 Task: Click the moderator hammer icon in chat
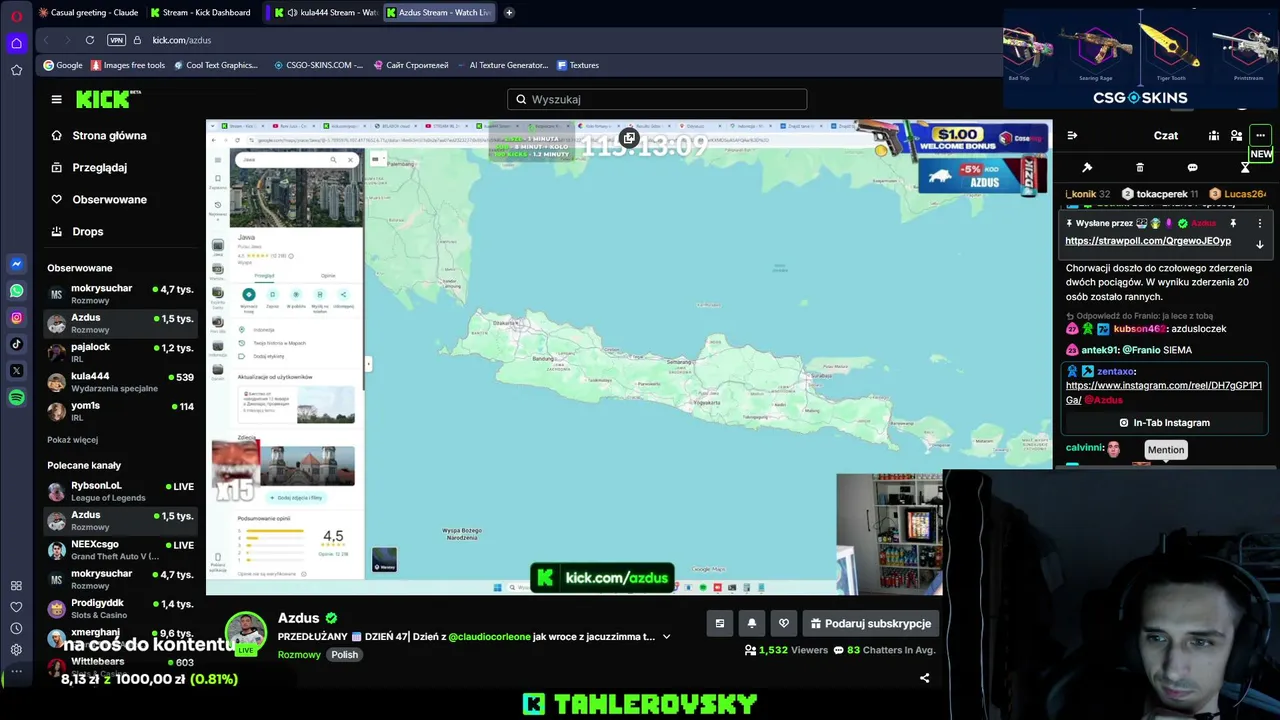(1087, 167)
